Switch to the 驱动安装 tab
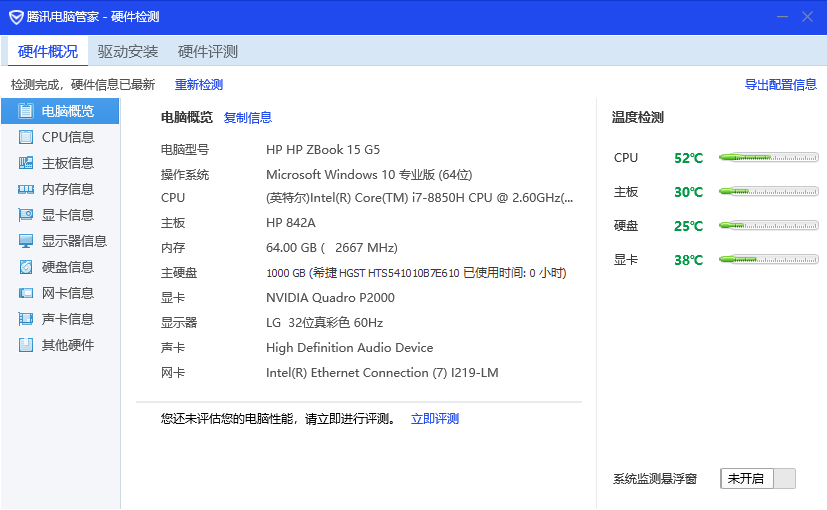 click(128, 51)
